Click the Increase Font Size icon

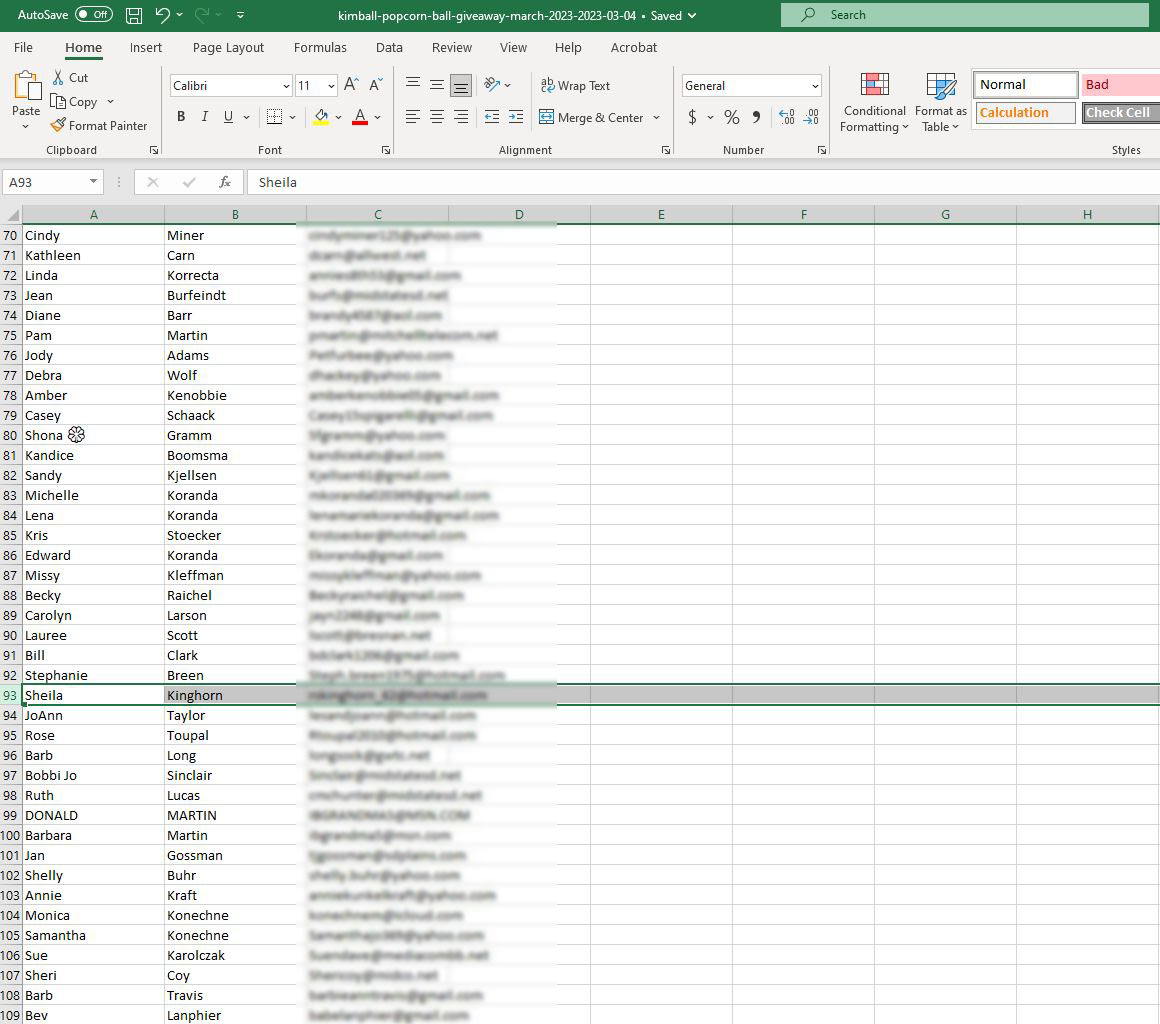click(x=351, y=86)
